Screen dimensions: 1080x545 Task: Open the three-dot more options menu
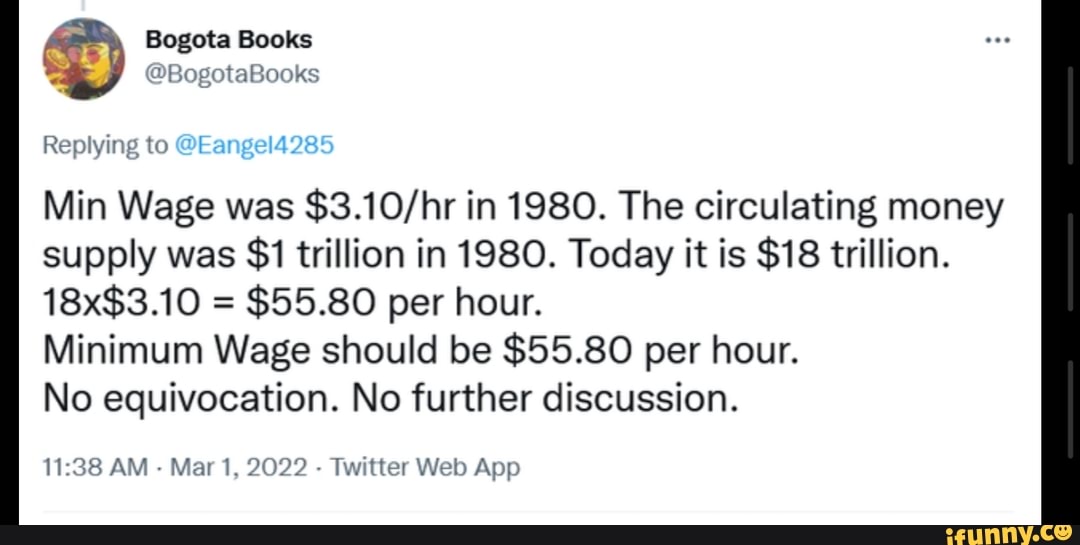pyautogui.click(x=998, y=42)
